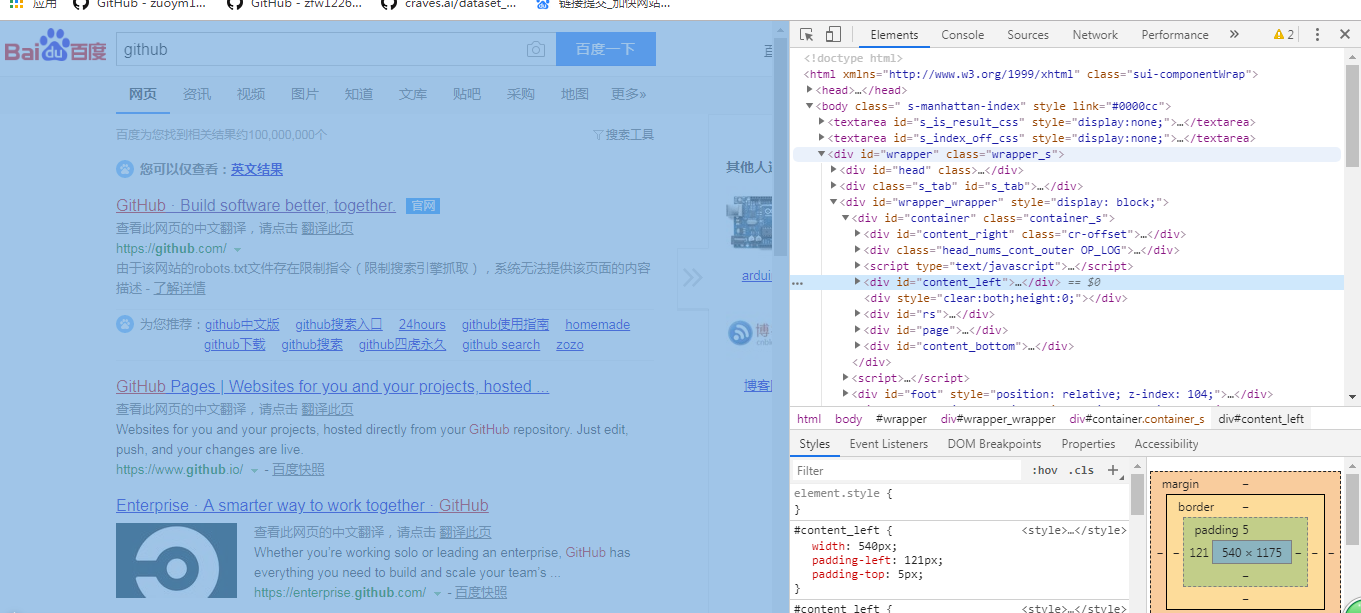Expand the div id="rs" node
1361x613 pixels.
(x=858, y=314)
